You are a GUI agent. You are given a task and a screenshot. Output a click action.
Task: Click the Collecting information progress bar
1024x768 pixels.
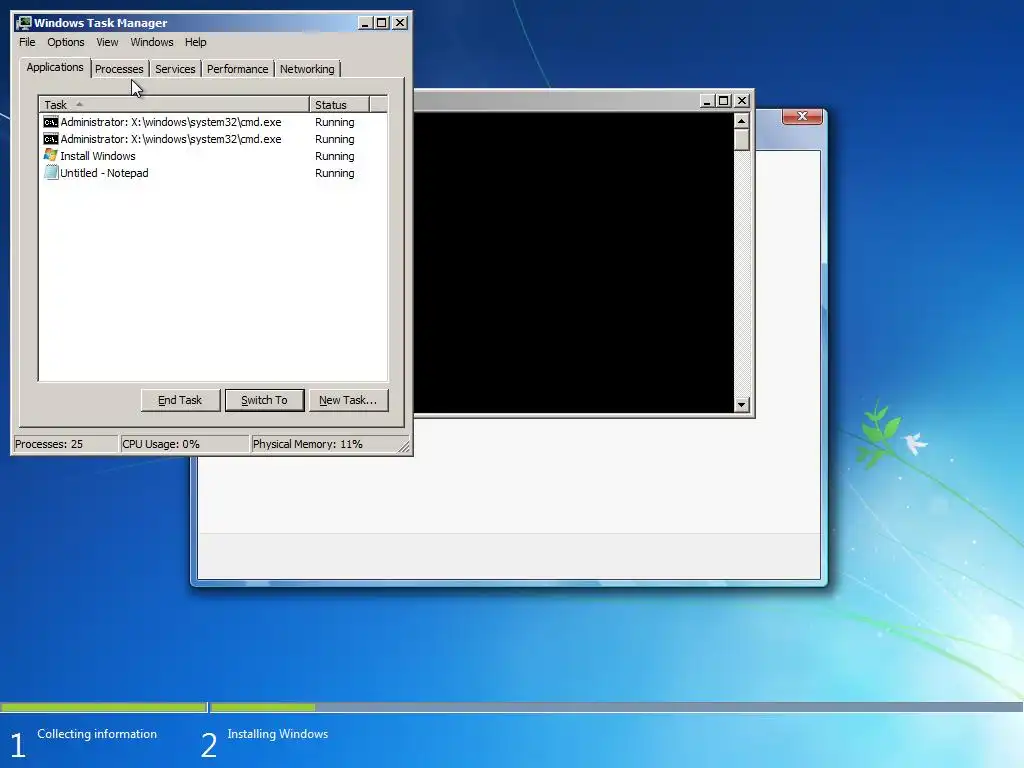pyautogui.click(x=103, y=707)
